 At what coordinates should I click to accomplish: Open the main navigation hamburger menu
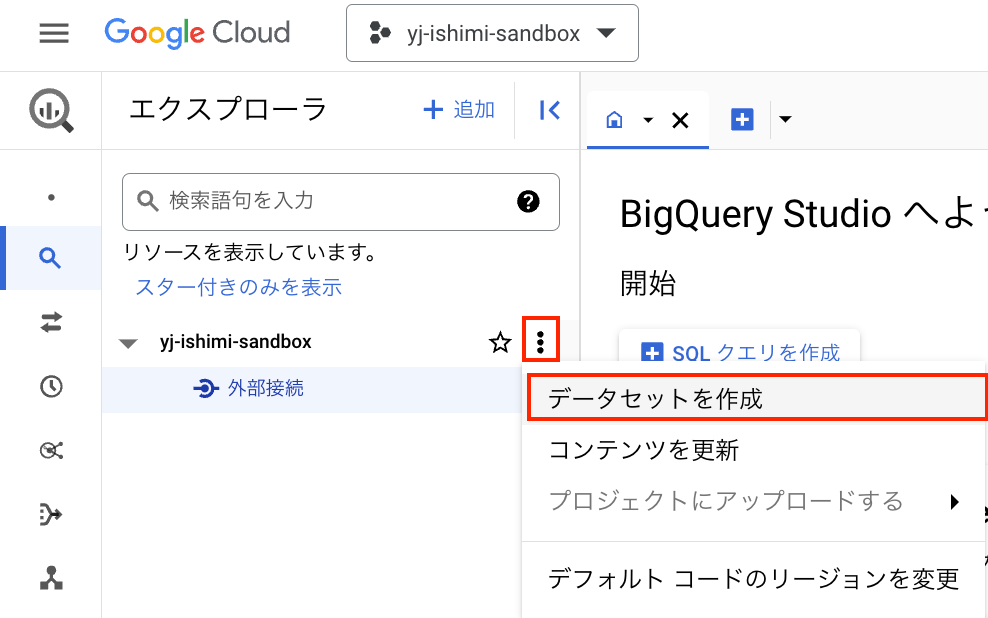(x=54, y=33)
